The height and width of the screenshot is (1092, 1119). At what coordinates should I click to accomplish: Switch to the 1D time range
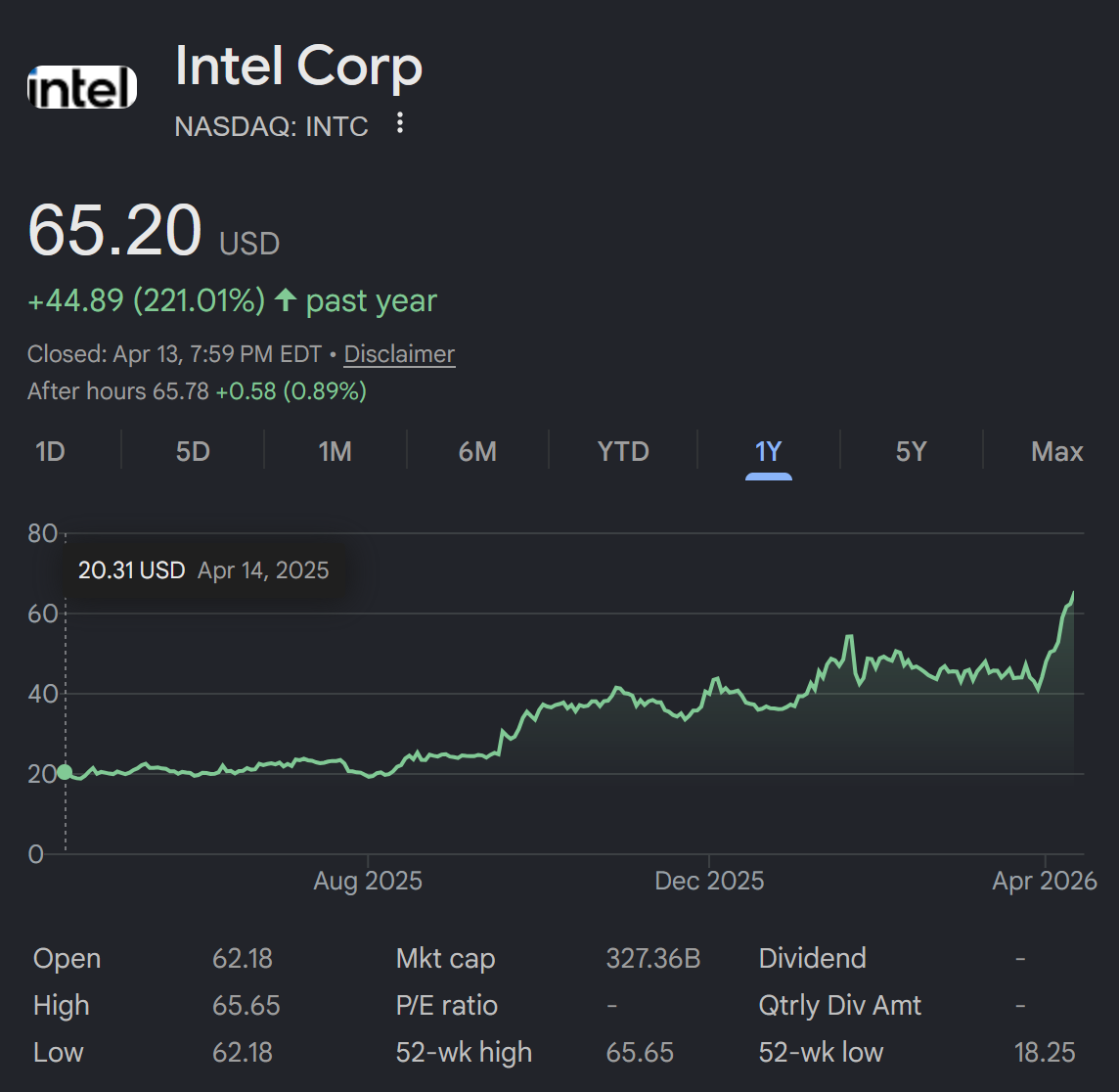[50, 451]
